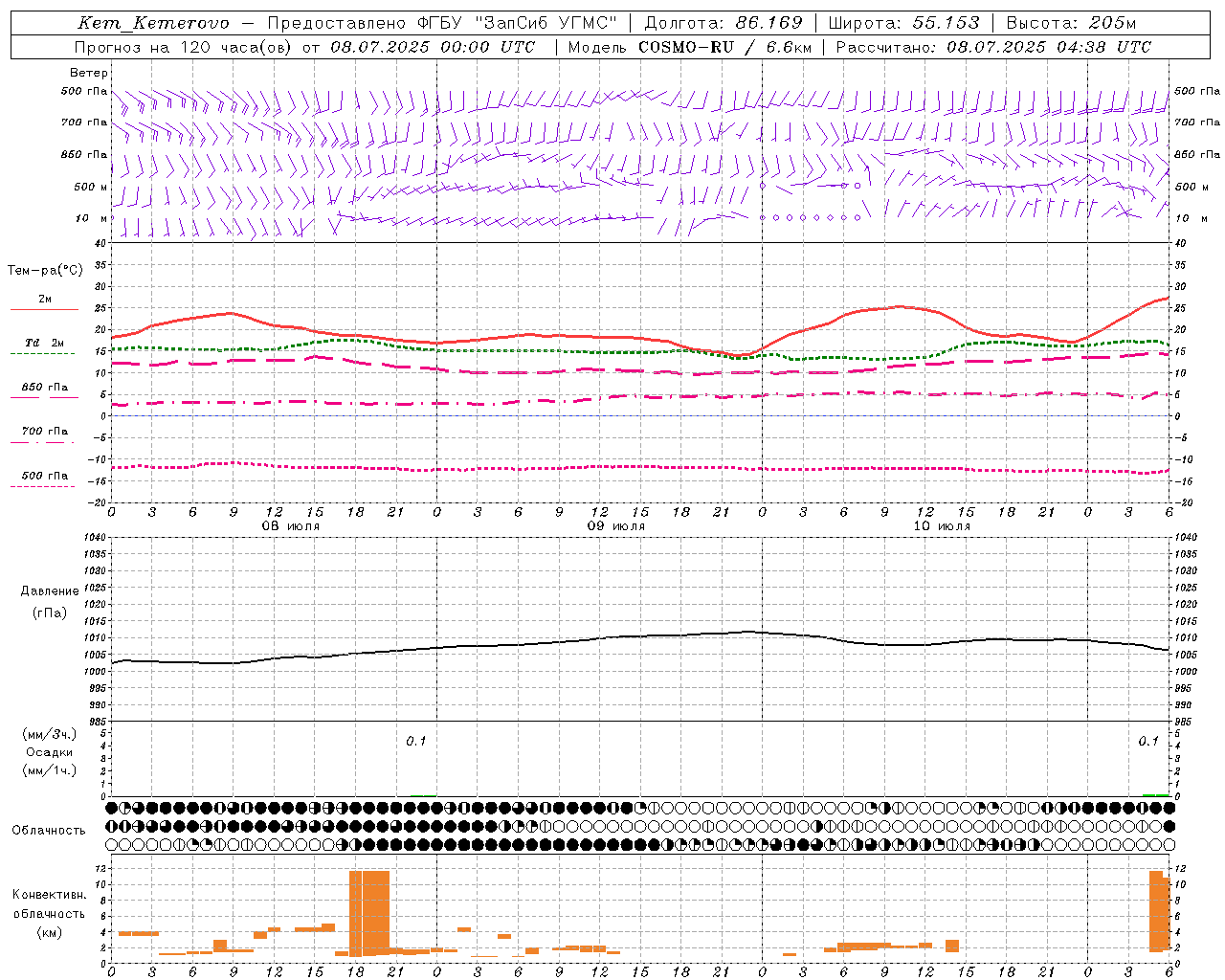Select the text Предоставлено ФГБУ "ЗапСиб УГМС"

pos(442,23)
